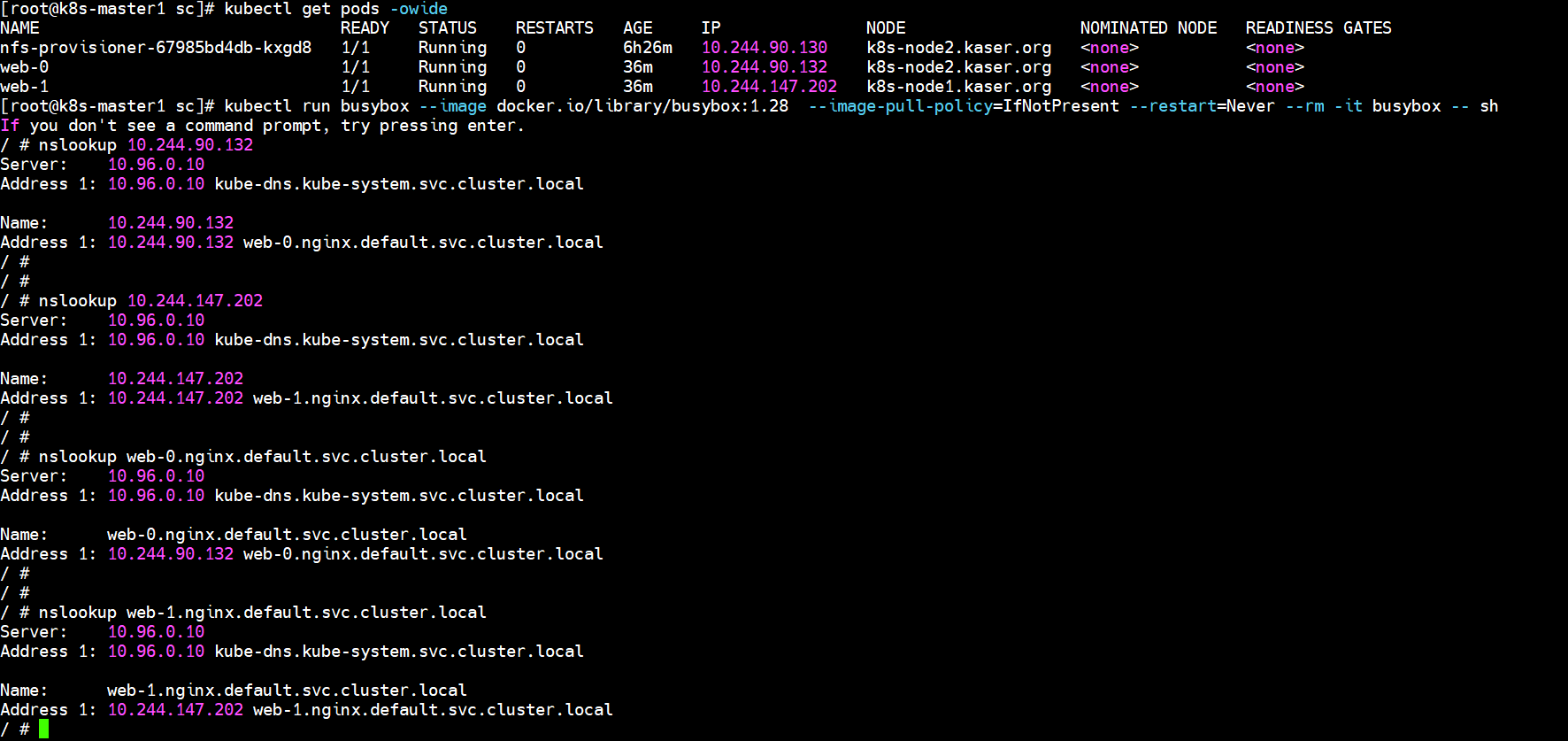Click the command 'nslookup web-0.nginx.default.svc.cluster.local'
Screen dimensions: 1568x741
coord(263,457)
